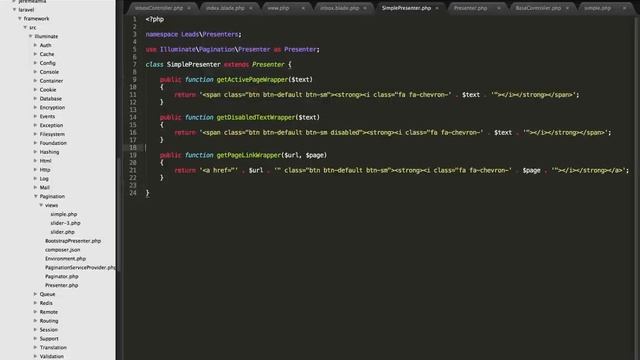Select the Support folder label
This screenshot has width=640, height=360.
tap(49, 339)
